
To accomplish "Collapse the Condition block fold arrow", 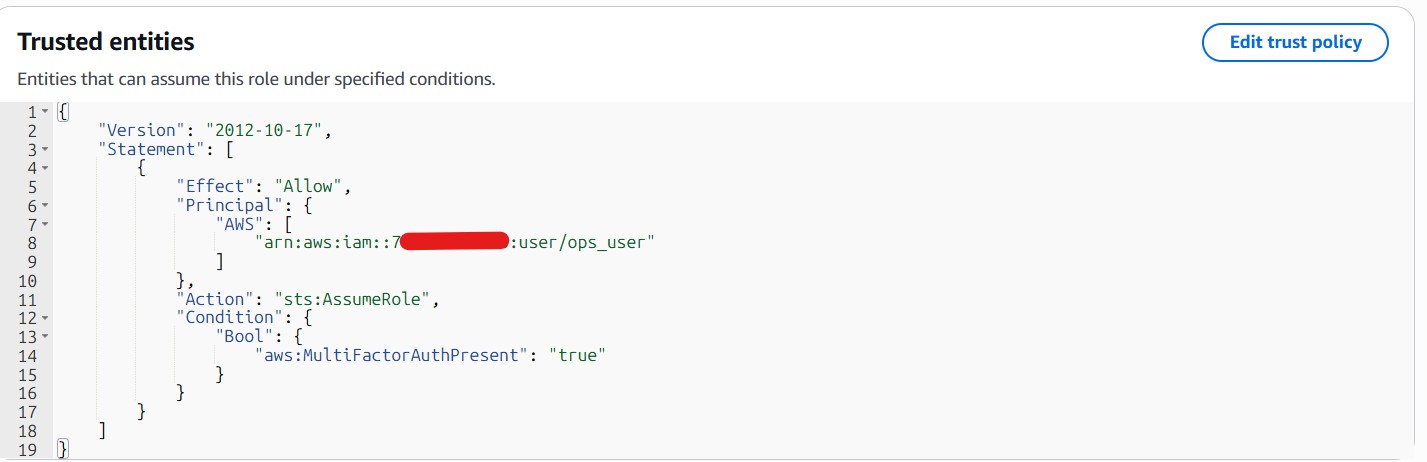I will pos(45,317).
